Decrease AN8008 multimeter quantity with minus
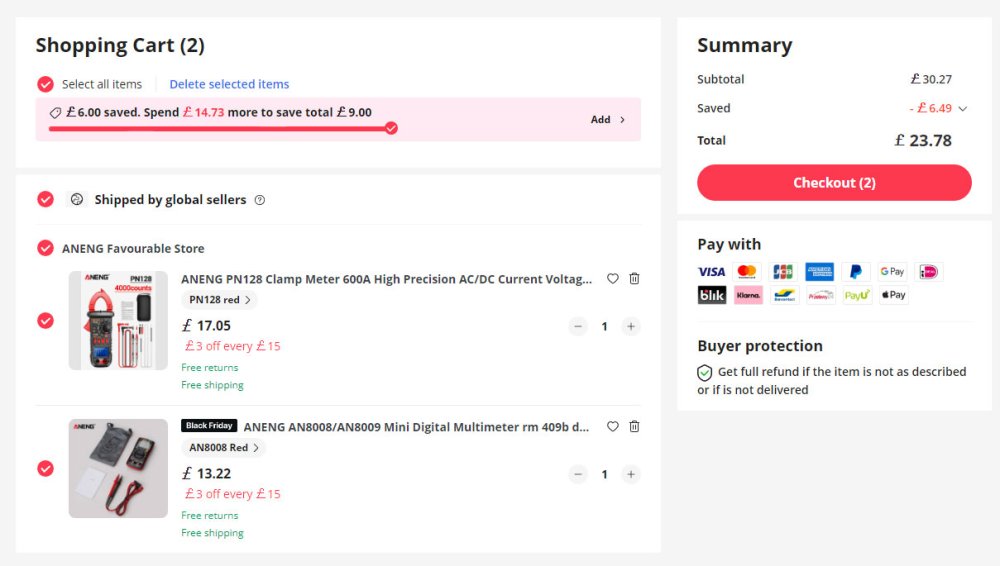The image size is (1000, 566). click(x=578, y=474)
